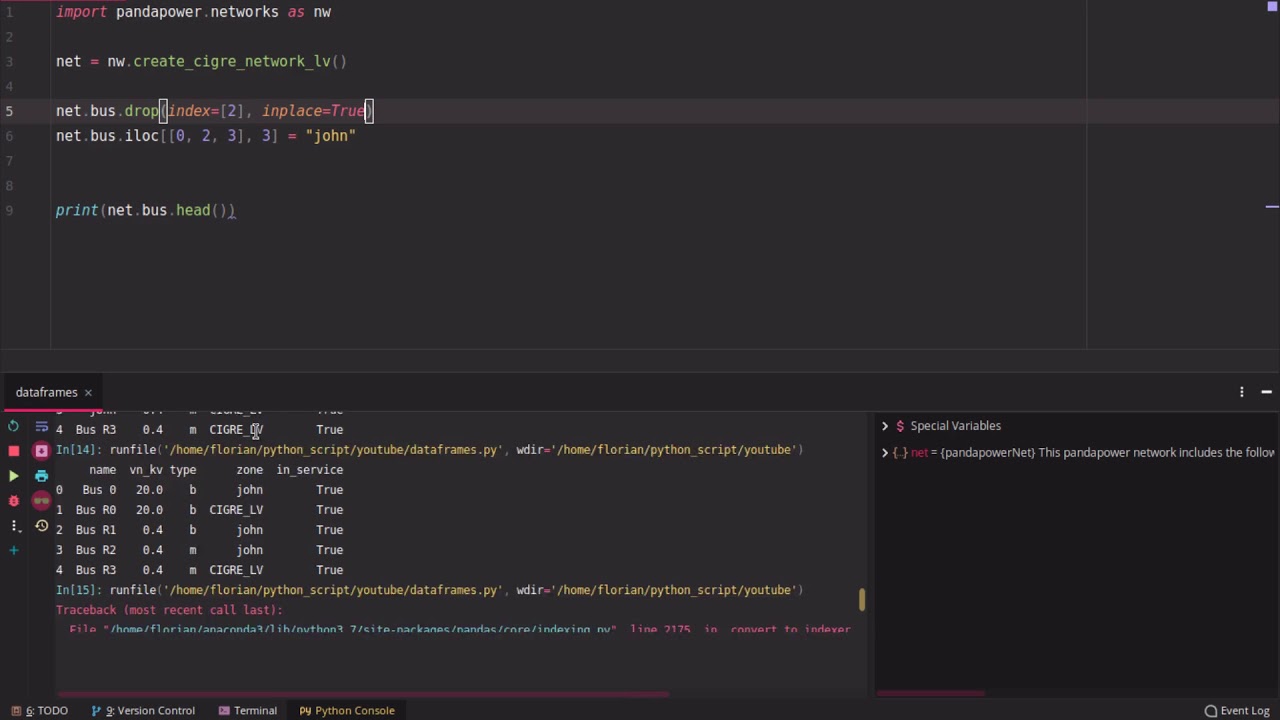Screen dimensions: 1280x720
Task: Open Version Control tool window
Action: click(143, 710)
